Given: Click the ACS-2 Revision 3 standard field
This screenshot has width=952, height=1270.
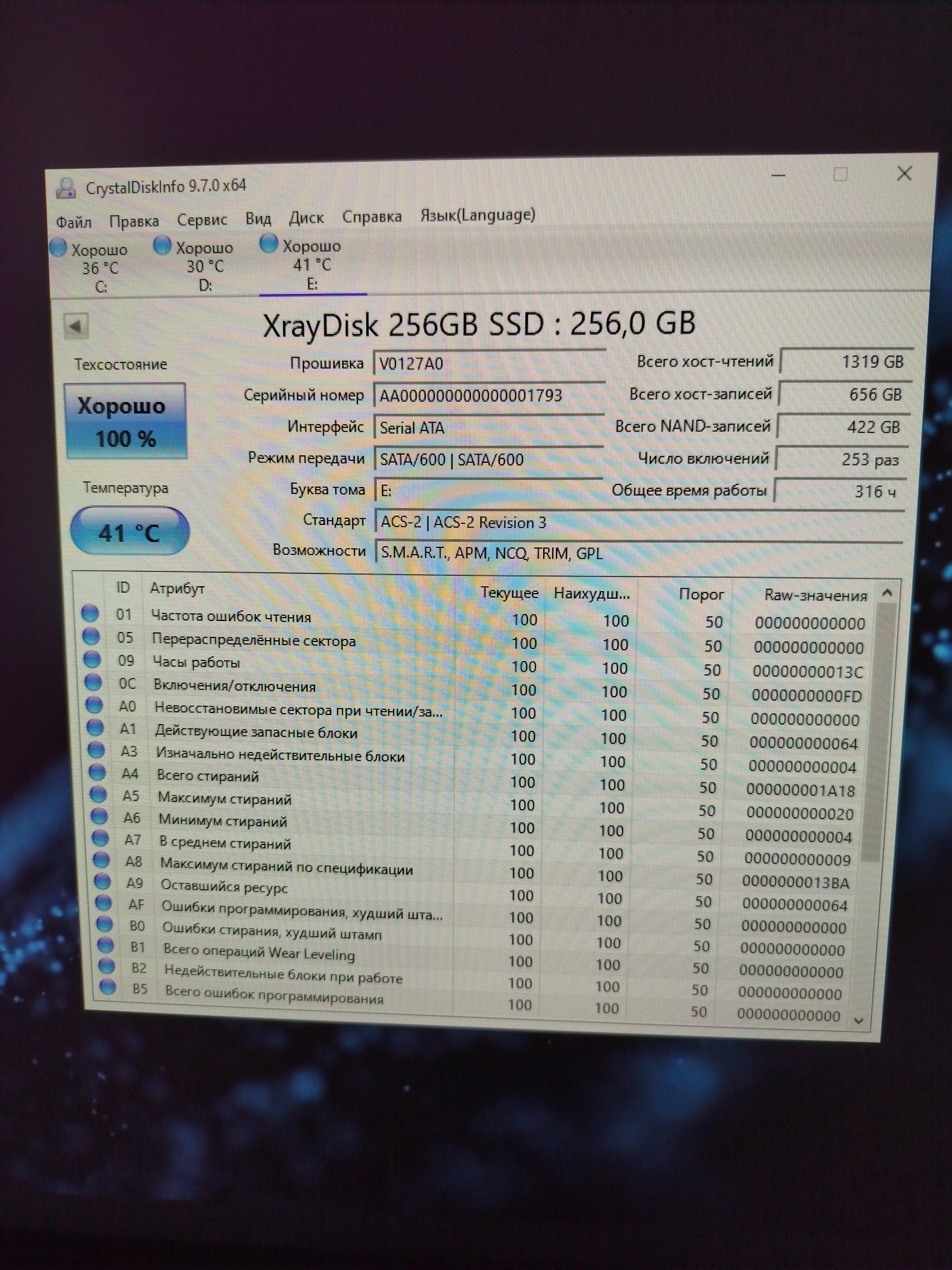Looking at the screenshot, I should click(640, 522).
